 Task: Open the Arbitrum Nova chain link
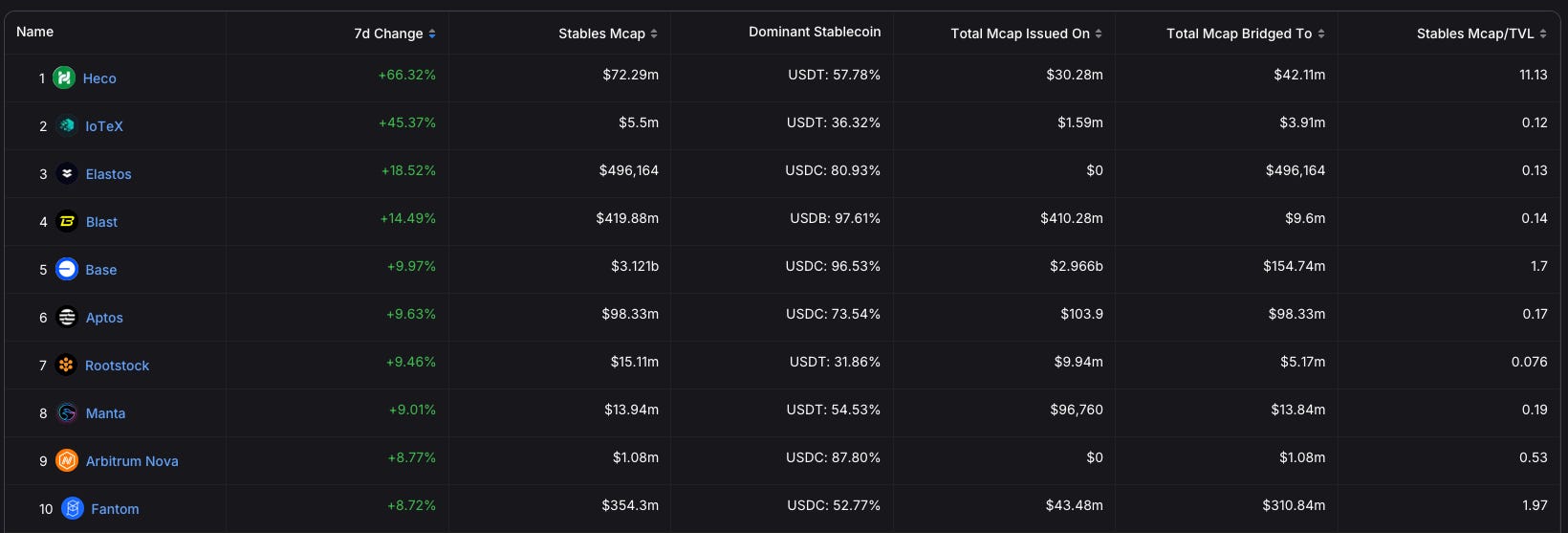click(x=132, y=461)
